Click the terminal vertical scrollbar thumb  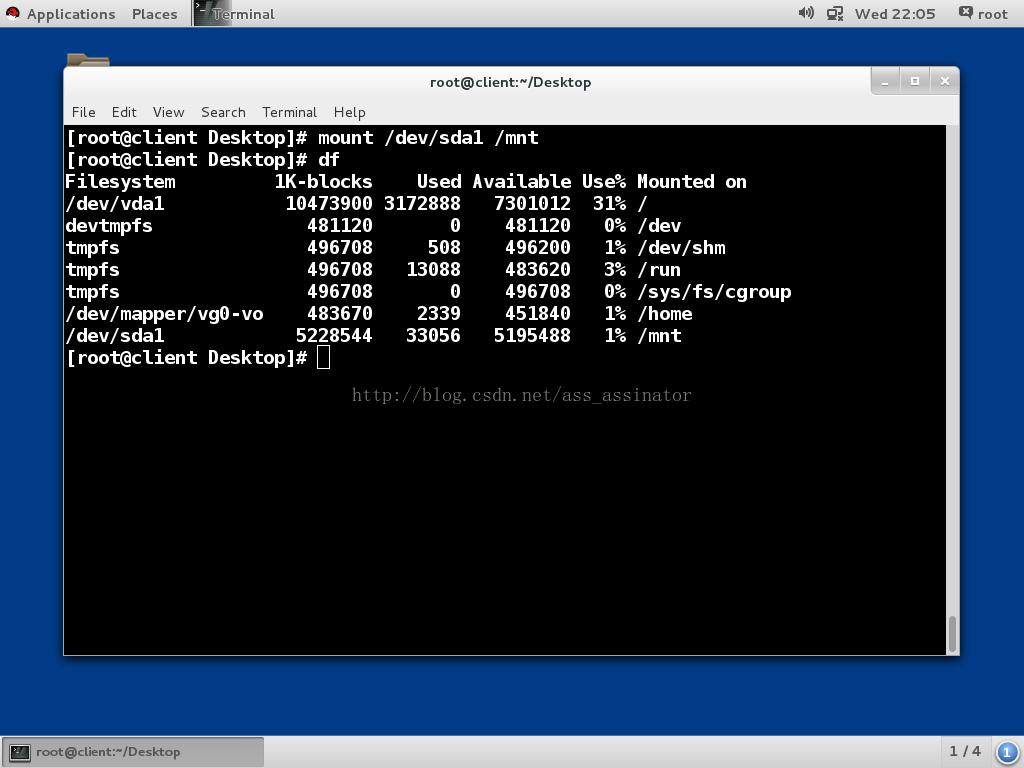click(952, 633)
